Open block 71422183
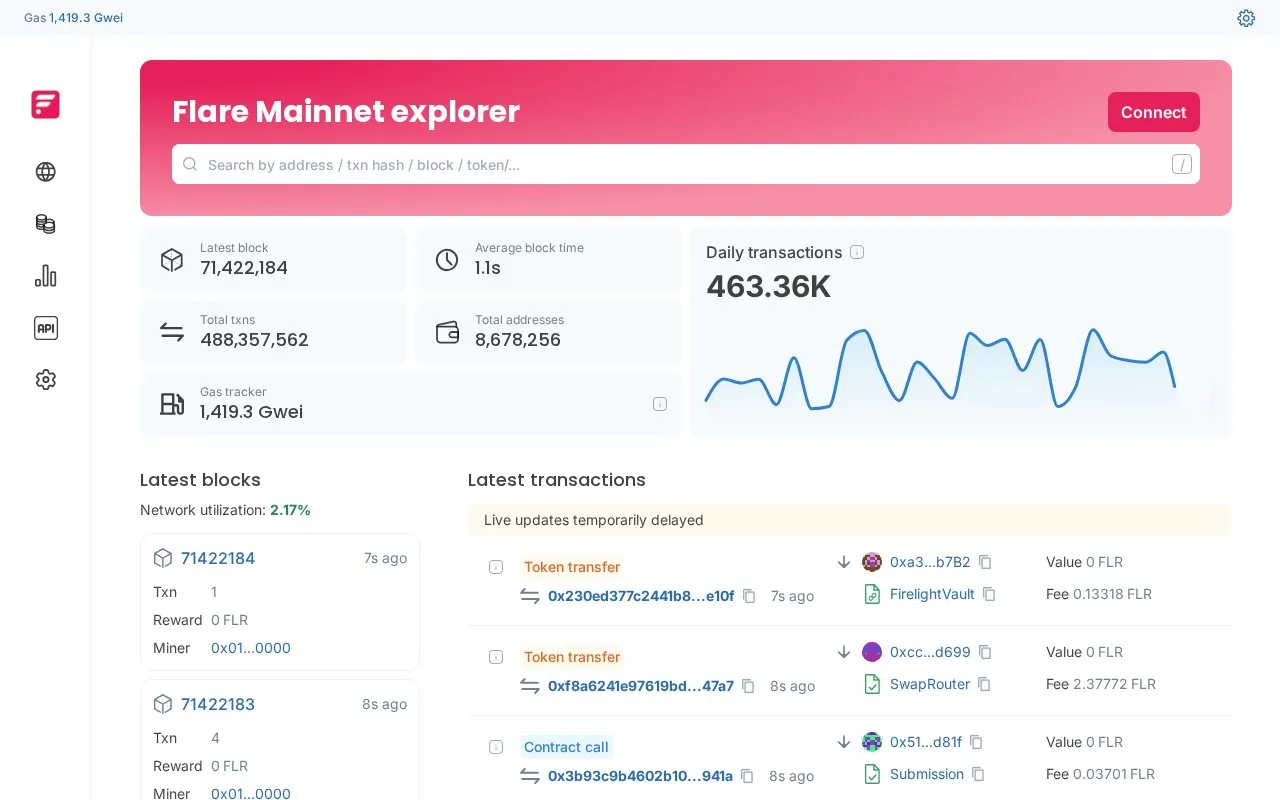This screenshot has height=800, width=1280. (x=218, y=704)
